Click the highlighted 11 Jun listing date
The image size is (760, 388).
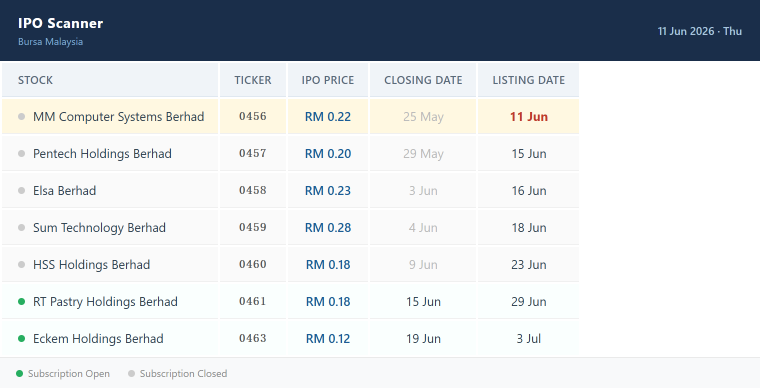coord(529,117)
